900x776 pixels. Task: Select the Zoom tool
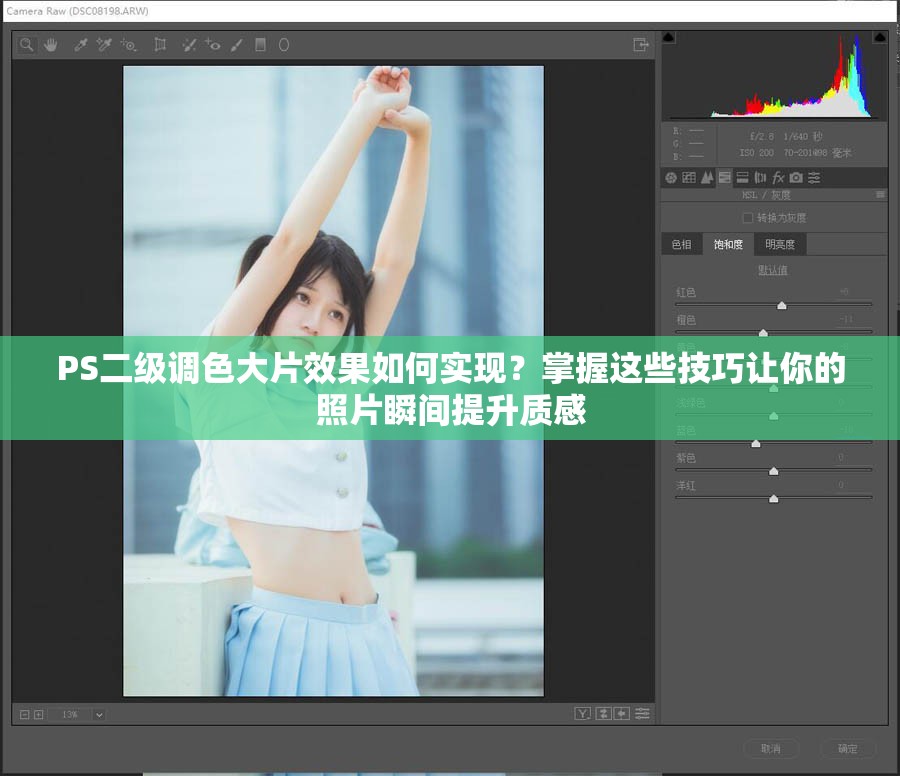coord(27,45)
